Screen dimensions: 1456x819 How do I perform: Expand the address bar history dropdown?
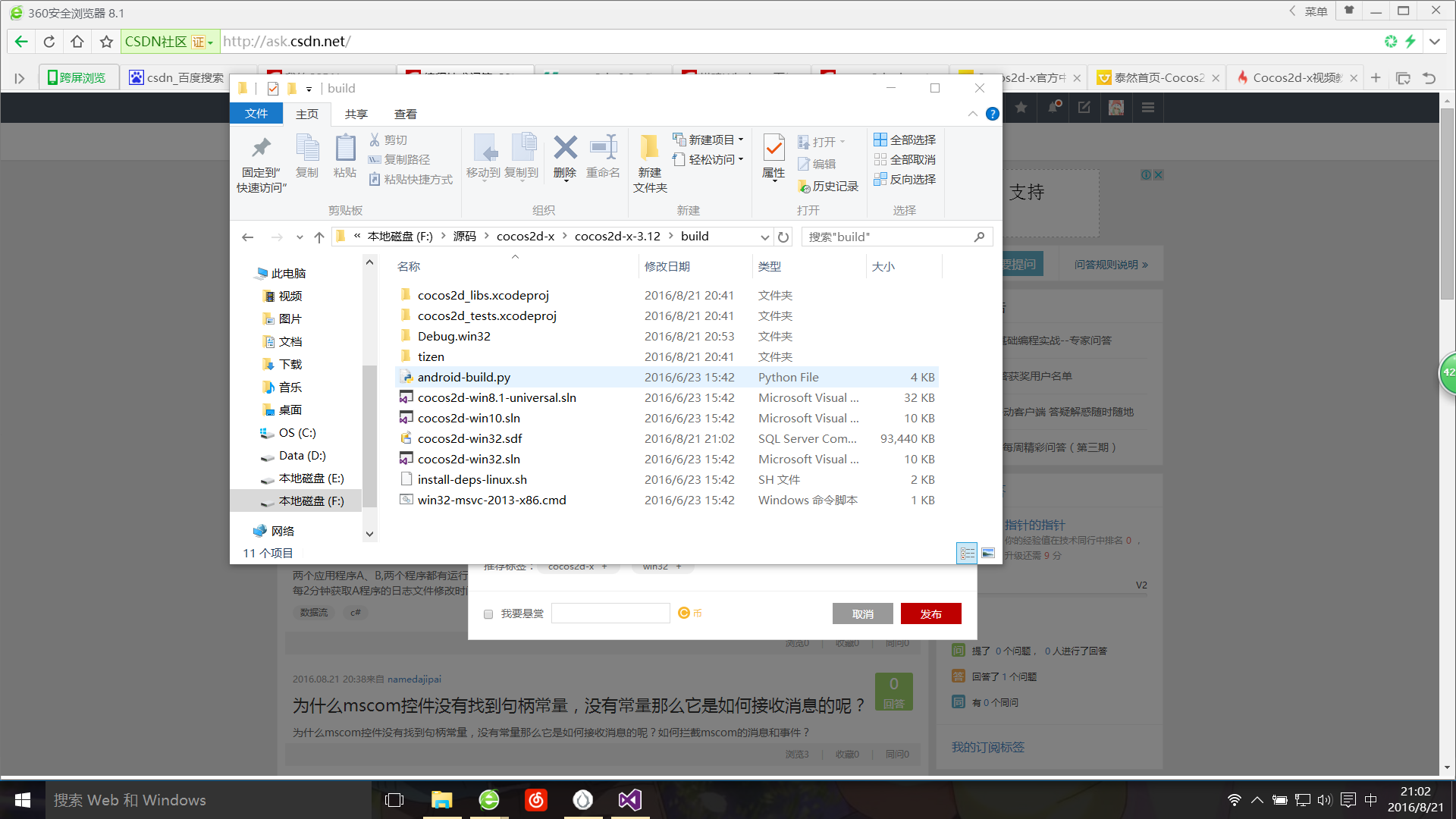pyautogui.click(x=764, y=237)
